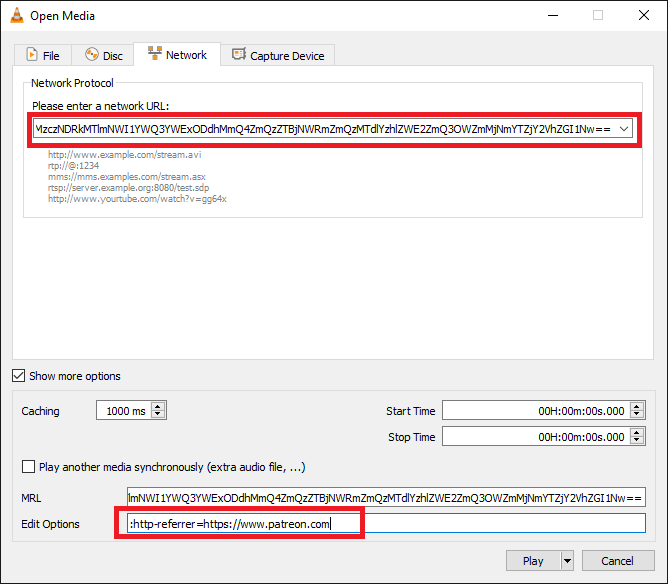Click the File tab's play-file icon
668x584 pixels.
pos(32,55)
